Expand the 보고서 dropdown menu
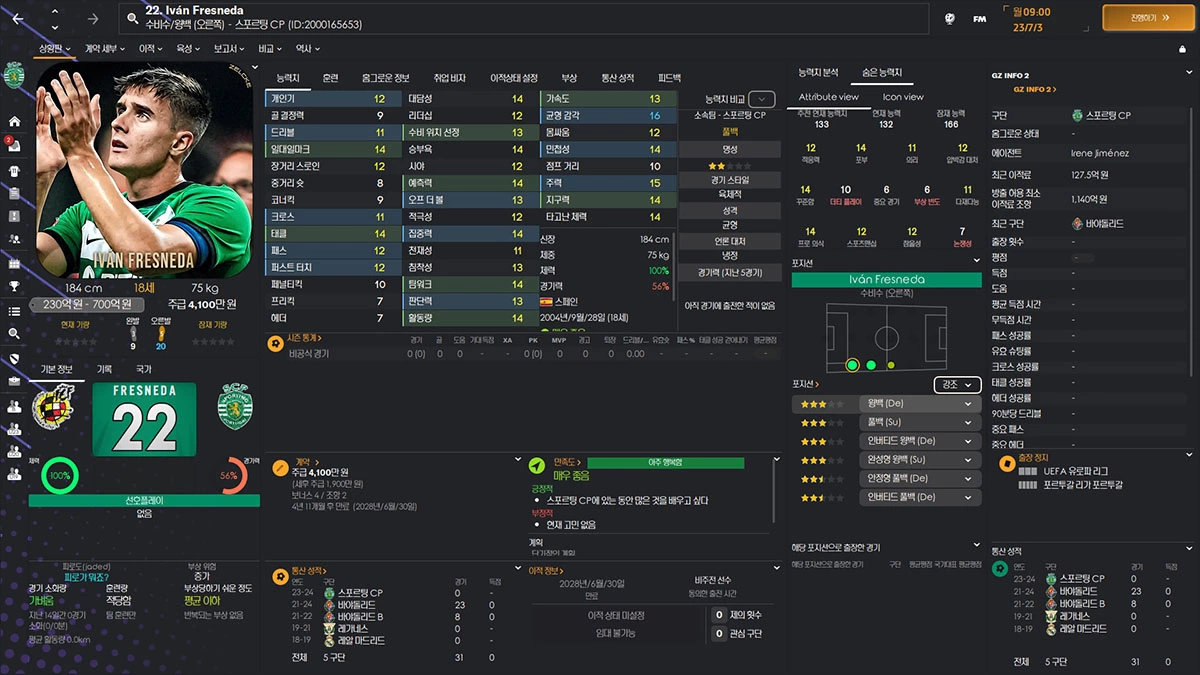 (230, 48)
